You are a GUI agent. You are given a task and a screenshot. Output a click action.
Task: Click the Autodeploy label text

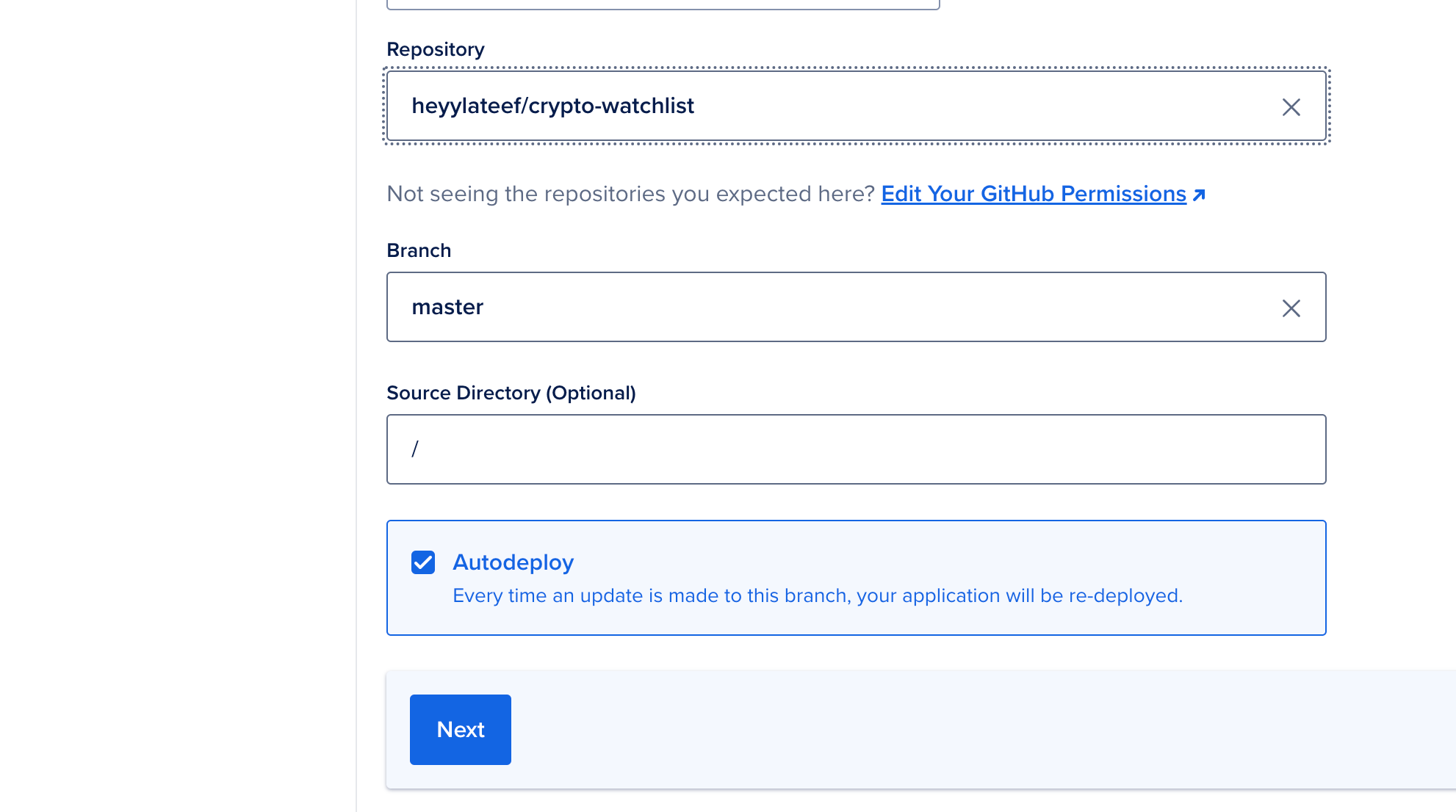(x=513, y=562)
